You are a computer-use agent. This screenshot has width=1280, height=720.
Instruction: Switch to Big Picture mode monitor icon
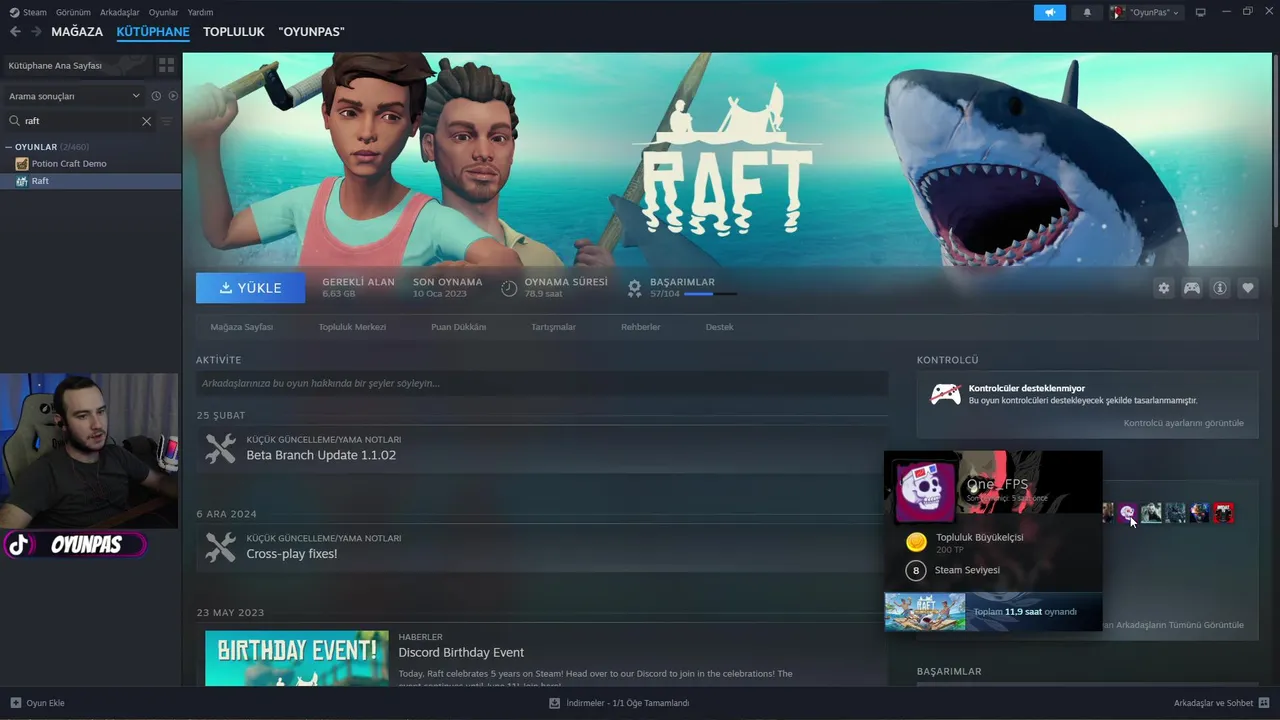1200,12
